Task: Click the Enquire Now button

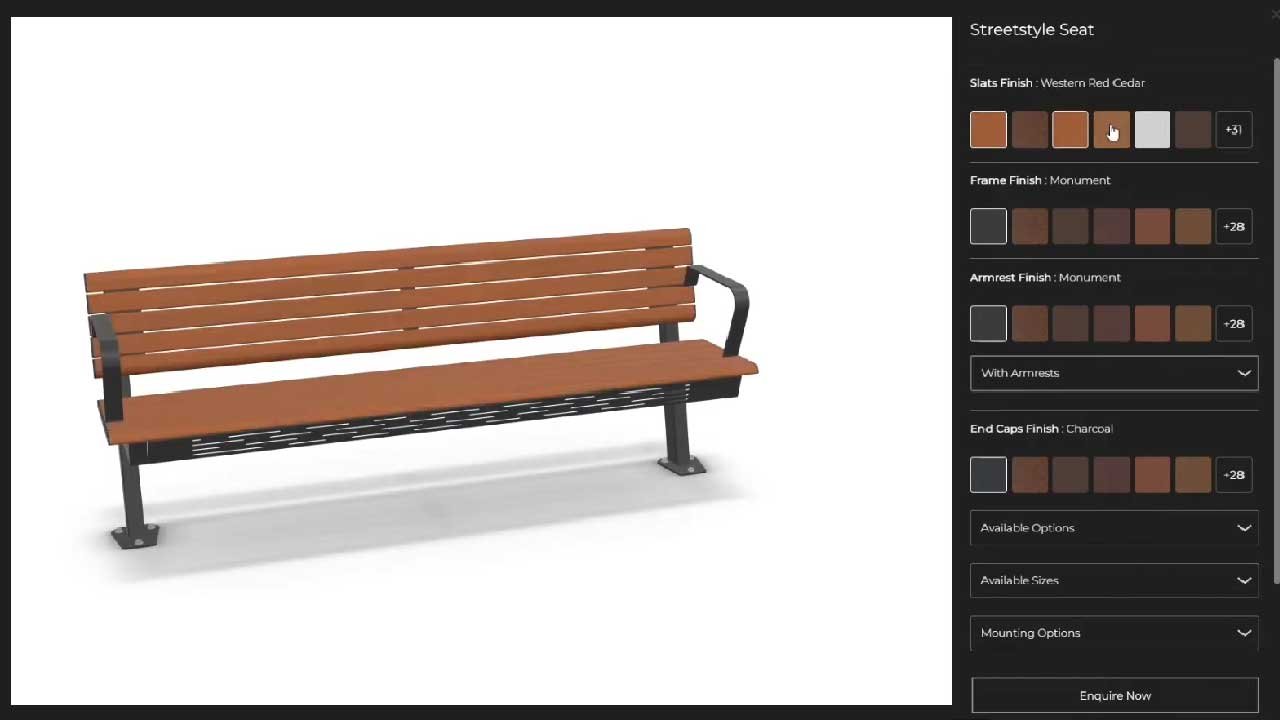Action: point(1114,696)
